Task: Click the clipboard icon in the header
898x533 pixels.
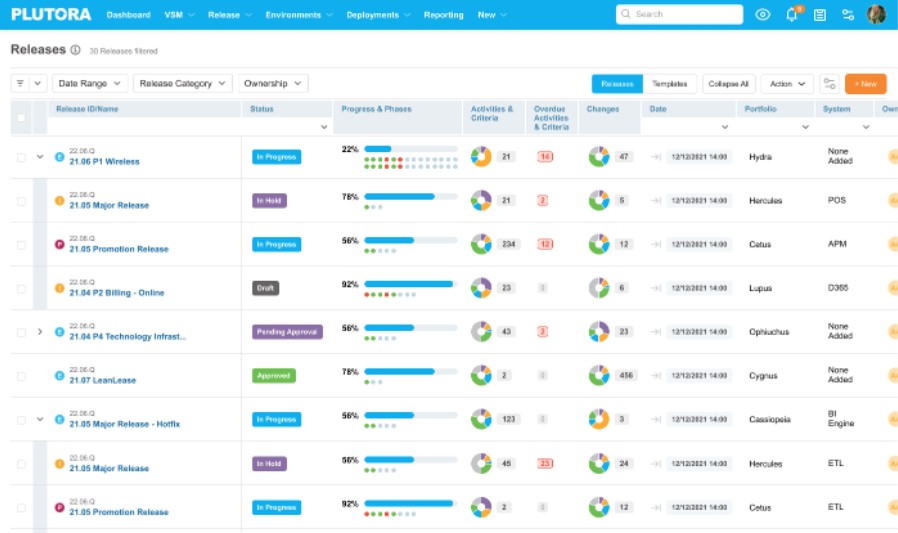Action: [820, 15]
